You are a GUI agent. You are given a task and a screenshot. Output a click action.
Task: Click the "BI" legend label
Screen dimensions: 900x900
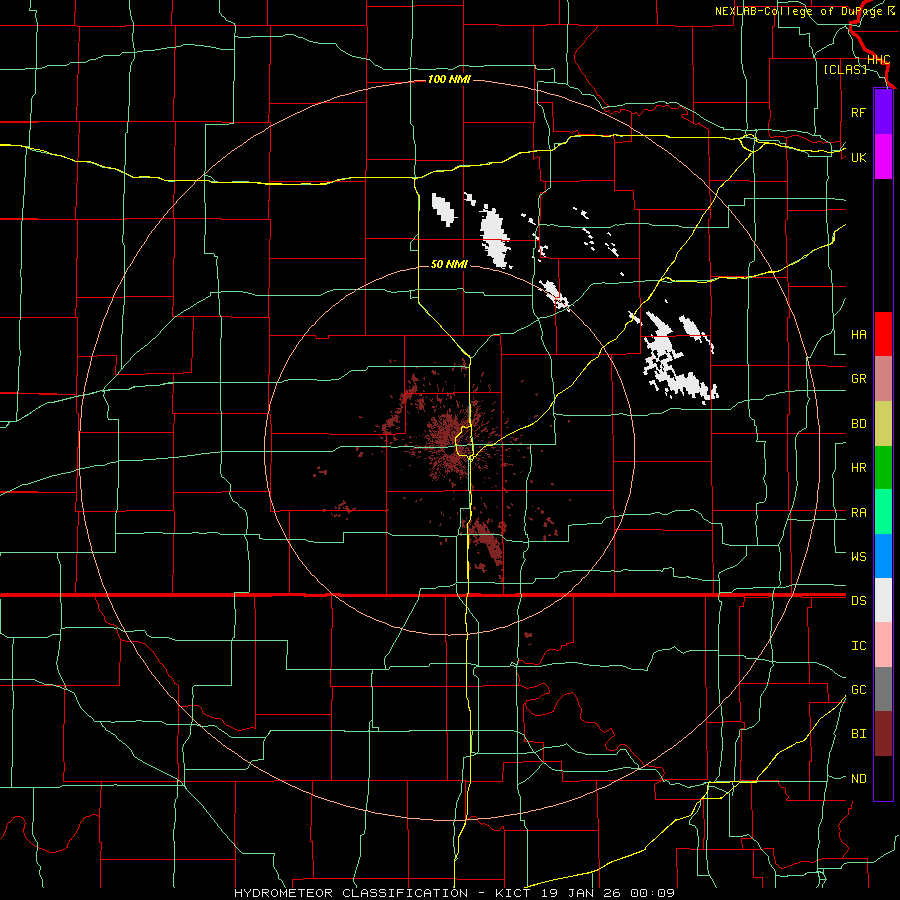point(858,734)
